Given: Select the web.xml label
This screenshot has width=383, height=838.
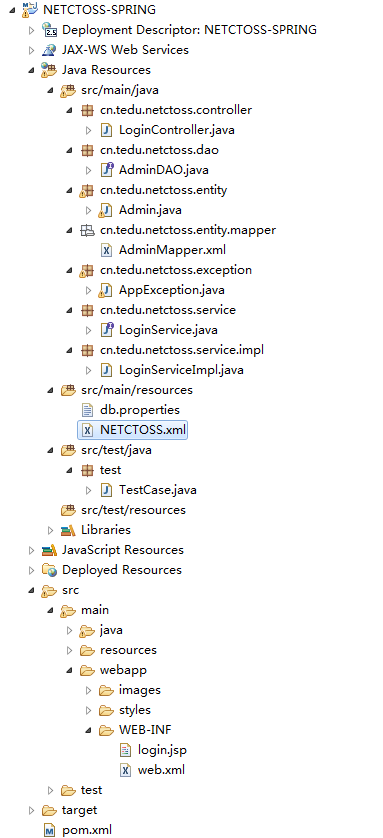Looking at the screenshot, I should click(161, 770).
